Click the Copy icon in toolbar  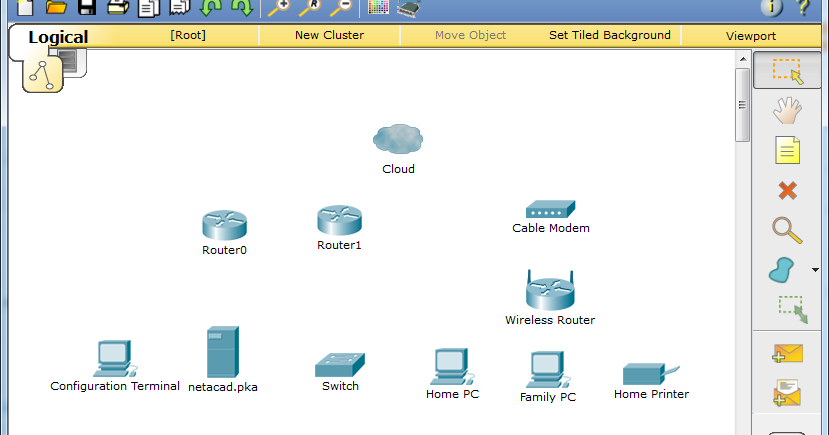pos(149,8)
